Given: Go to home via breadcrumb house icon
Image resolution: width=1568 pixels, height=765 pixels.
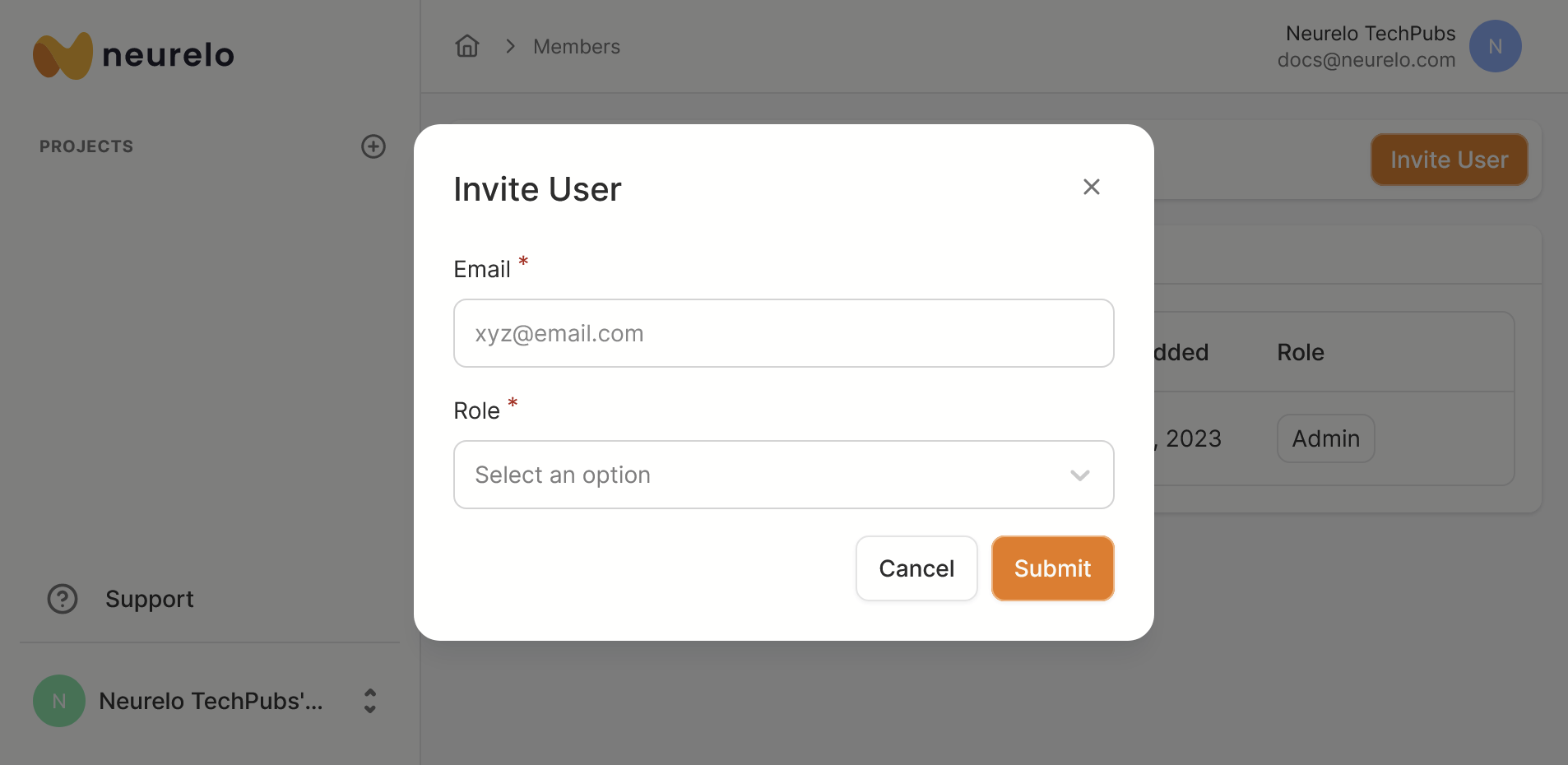Looking at the screenshot, I should click(467, 46).
